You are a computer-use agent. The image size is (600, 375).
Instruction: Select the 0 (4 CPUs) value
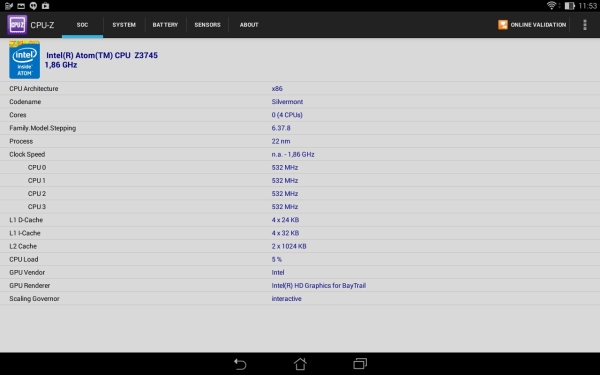pos(287,115)
